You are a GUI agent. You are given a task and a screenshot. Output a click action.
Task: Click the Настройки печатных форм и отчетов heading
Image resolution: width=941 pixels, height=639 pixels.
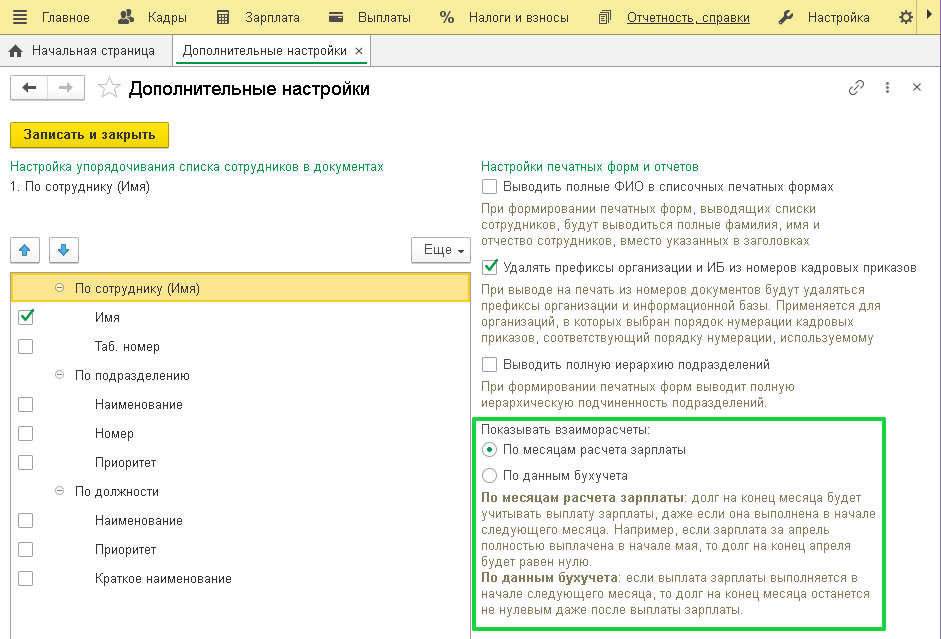pos(590,167)
